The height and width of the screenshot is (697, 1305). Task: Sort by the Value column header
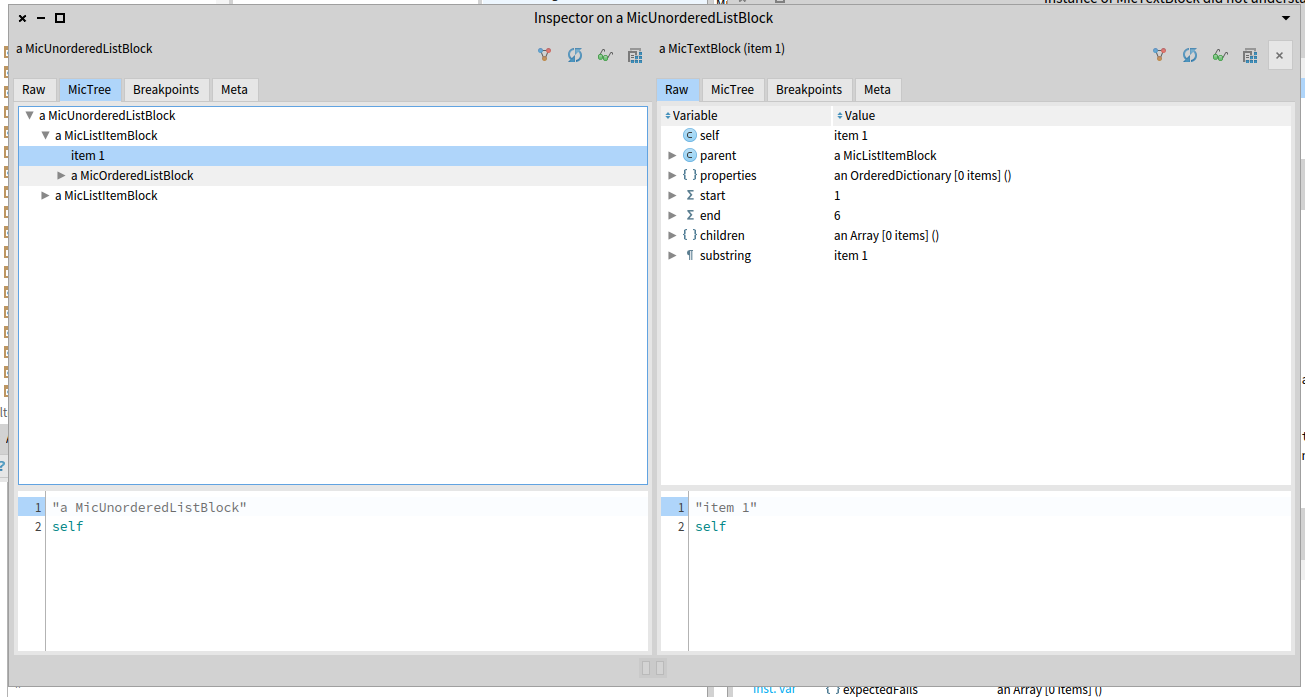1063,115
